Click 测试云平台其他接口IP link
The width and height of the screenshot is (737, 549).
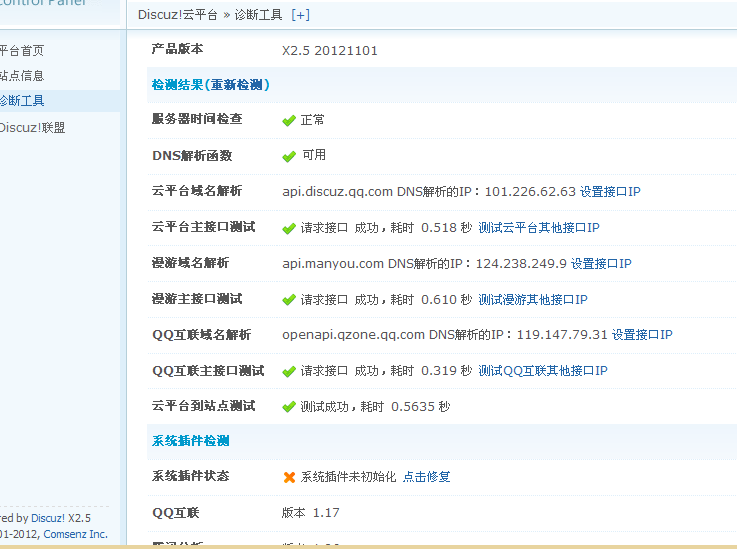point(539,228)
